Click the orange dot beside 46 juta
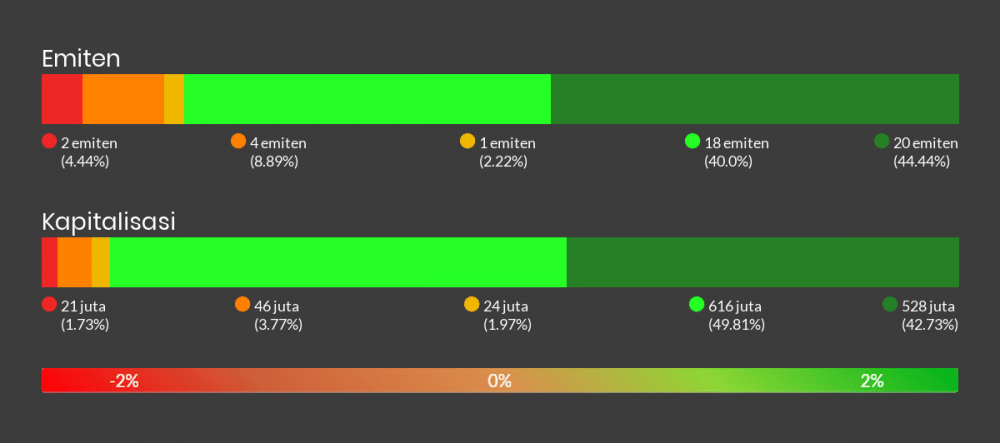 242,304
